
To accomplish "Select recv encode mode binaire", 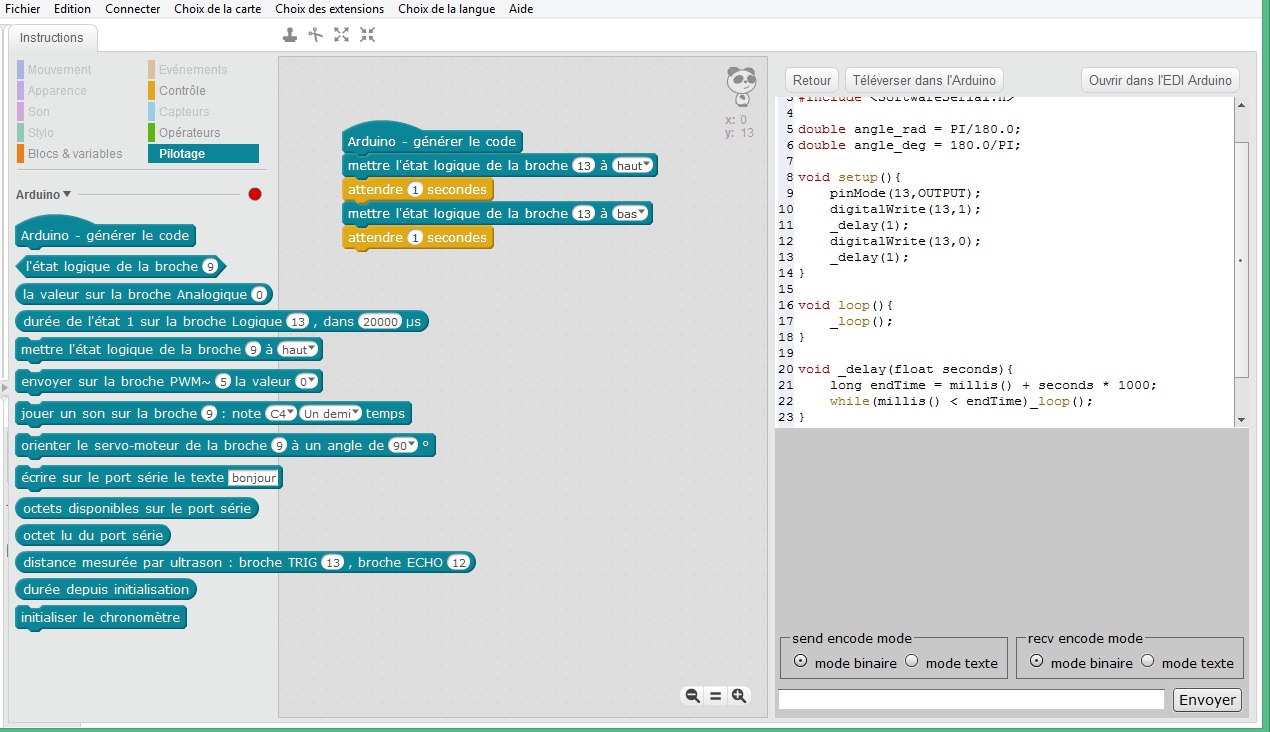I will [x=1036, y=661].
